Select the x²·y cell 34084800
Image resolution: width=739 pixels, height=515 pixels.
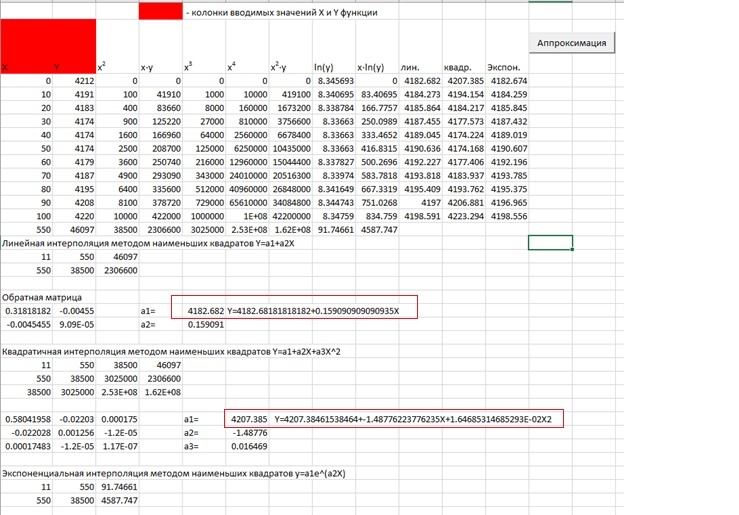(291, 203)
